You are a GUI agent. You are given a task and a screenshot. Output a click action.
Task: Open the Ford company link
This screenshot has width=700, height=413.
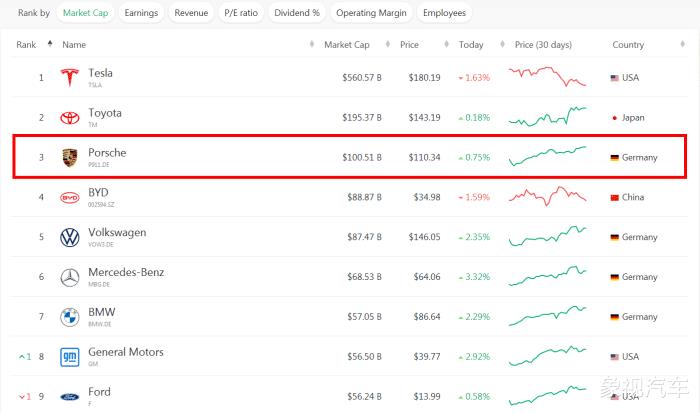point(99,392)
